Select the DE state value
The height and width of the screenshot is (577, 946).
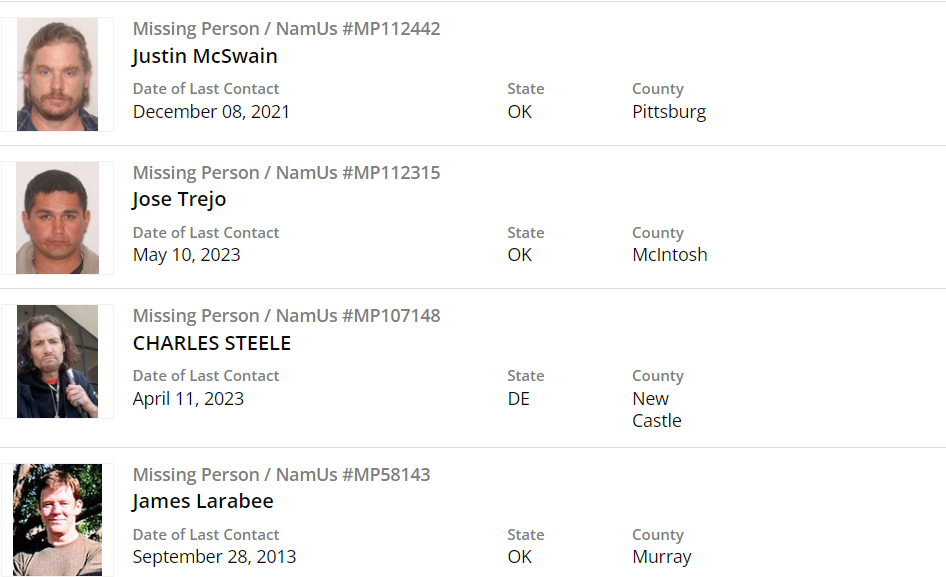click(518, 399)
